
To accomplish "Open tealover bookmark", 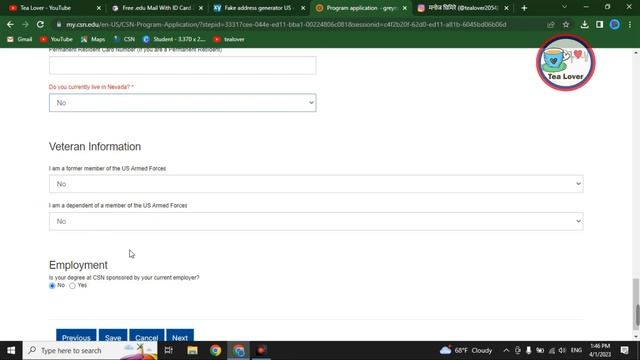I will (x=229, y=39).
